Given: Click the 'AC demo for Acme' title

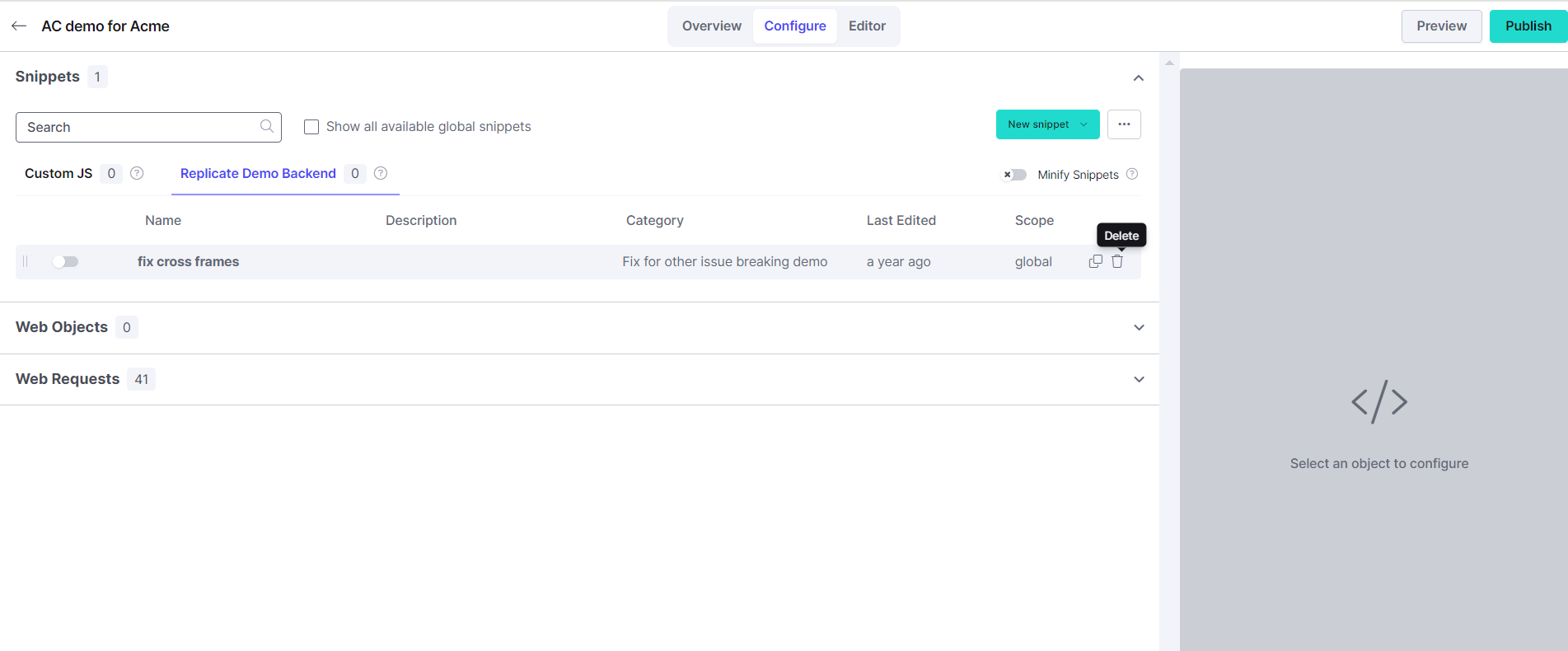Looking at the screenshot, I should click(105, 26).
